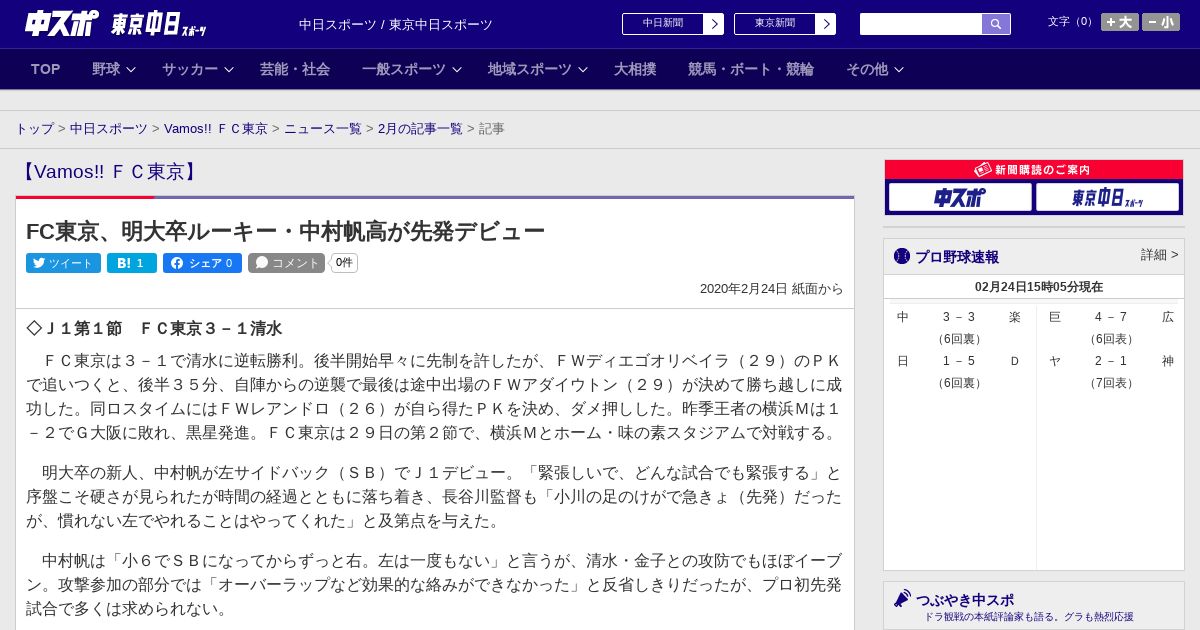Click the 日 1－5 Ｄ score row

(959, 361)
